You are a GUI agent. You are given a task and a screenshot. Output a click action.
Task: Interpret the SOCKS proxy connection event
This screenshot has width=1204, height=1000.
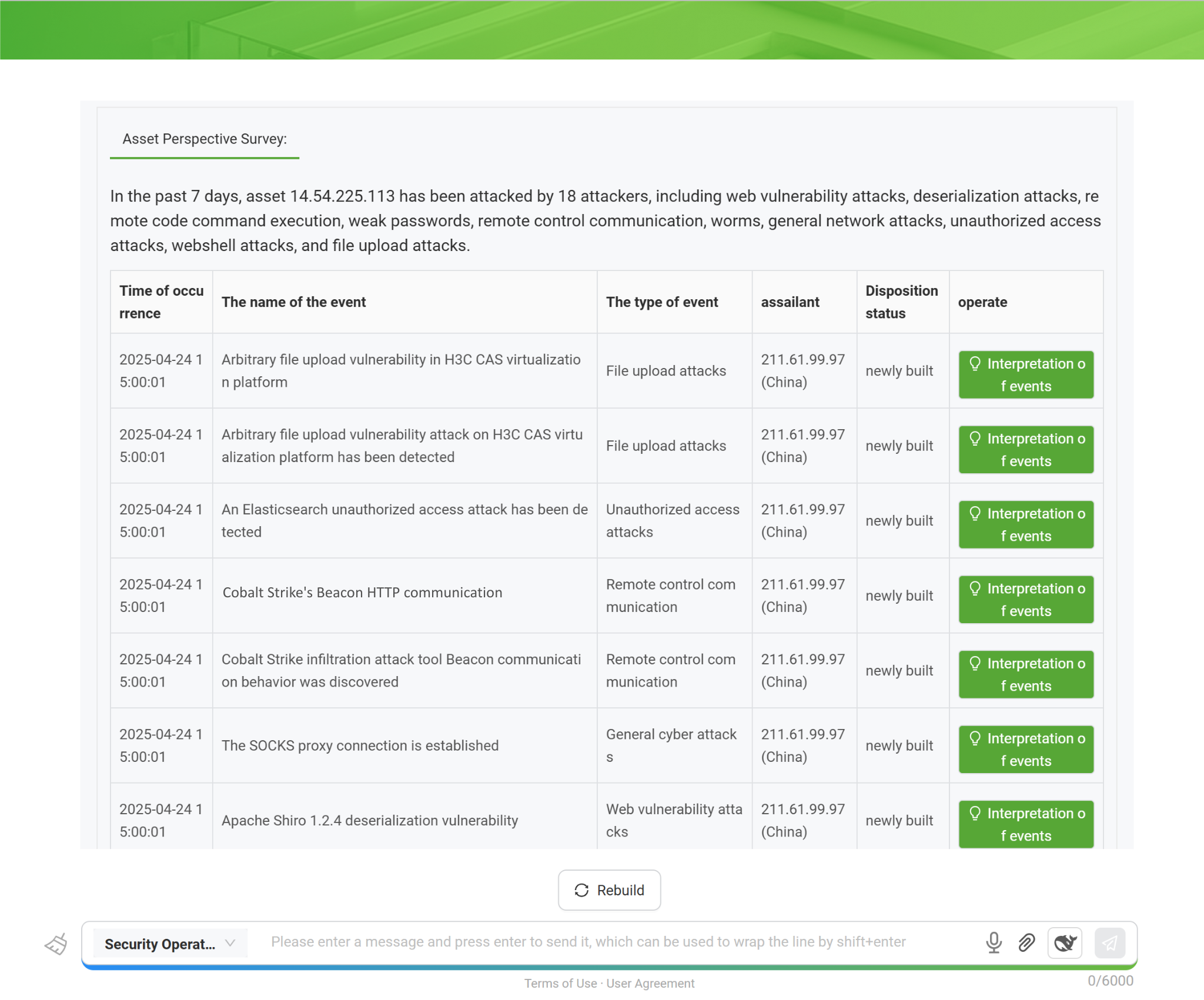pos(1026,749)
